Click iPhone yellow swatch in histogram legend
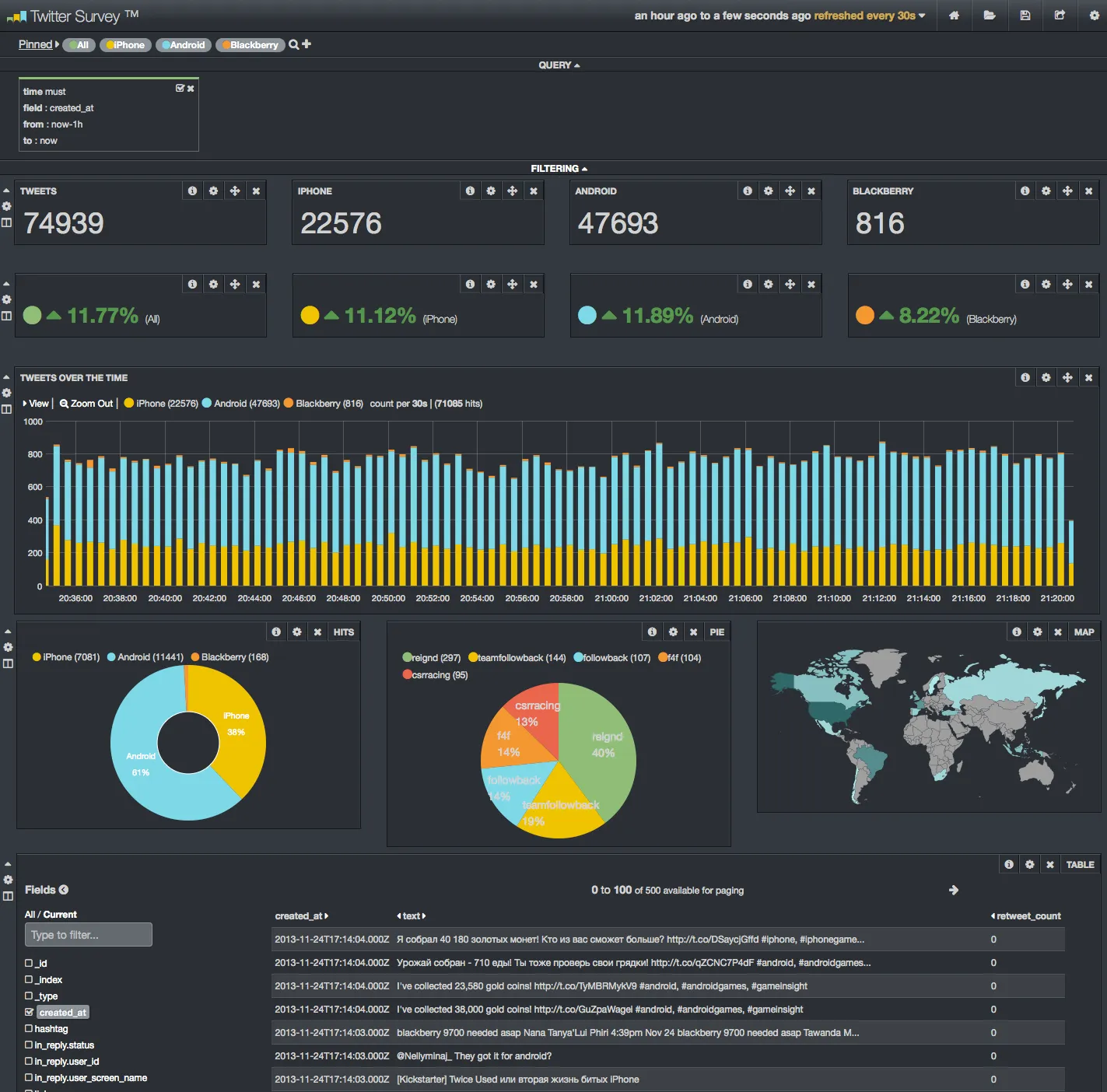 pos(129,403)
